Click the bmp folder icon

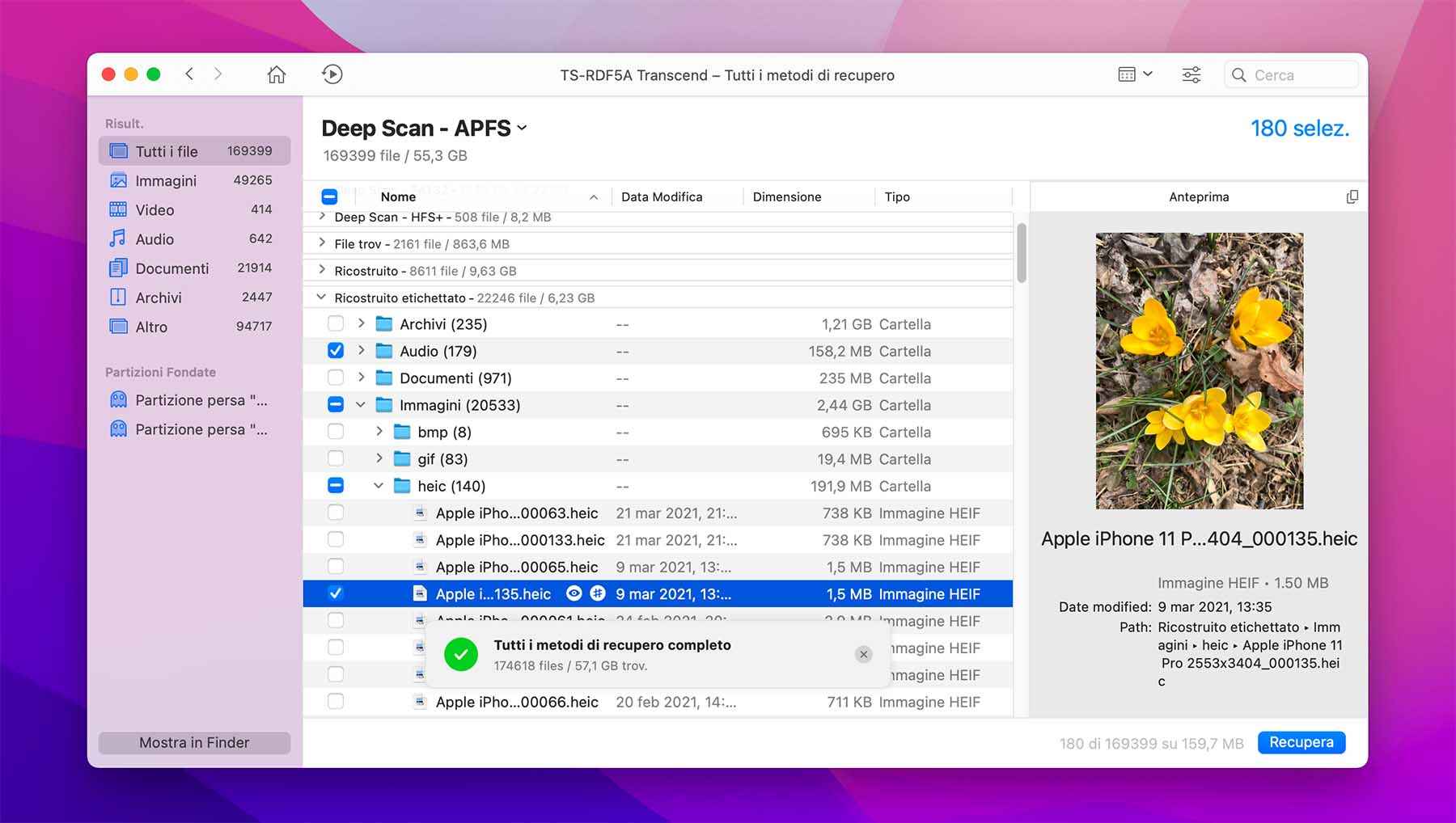402,432
